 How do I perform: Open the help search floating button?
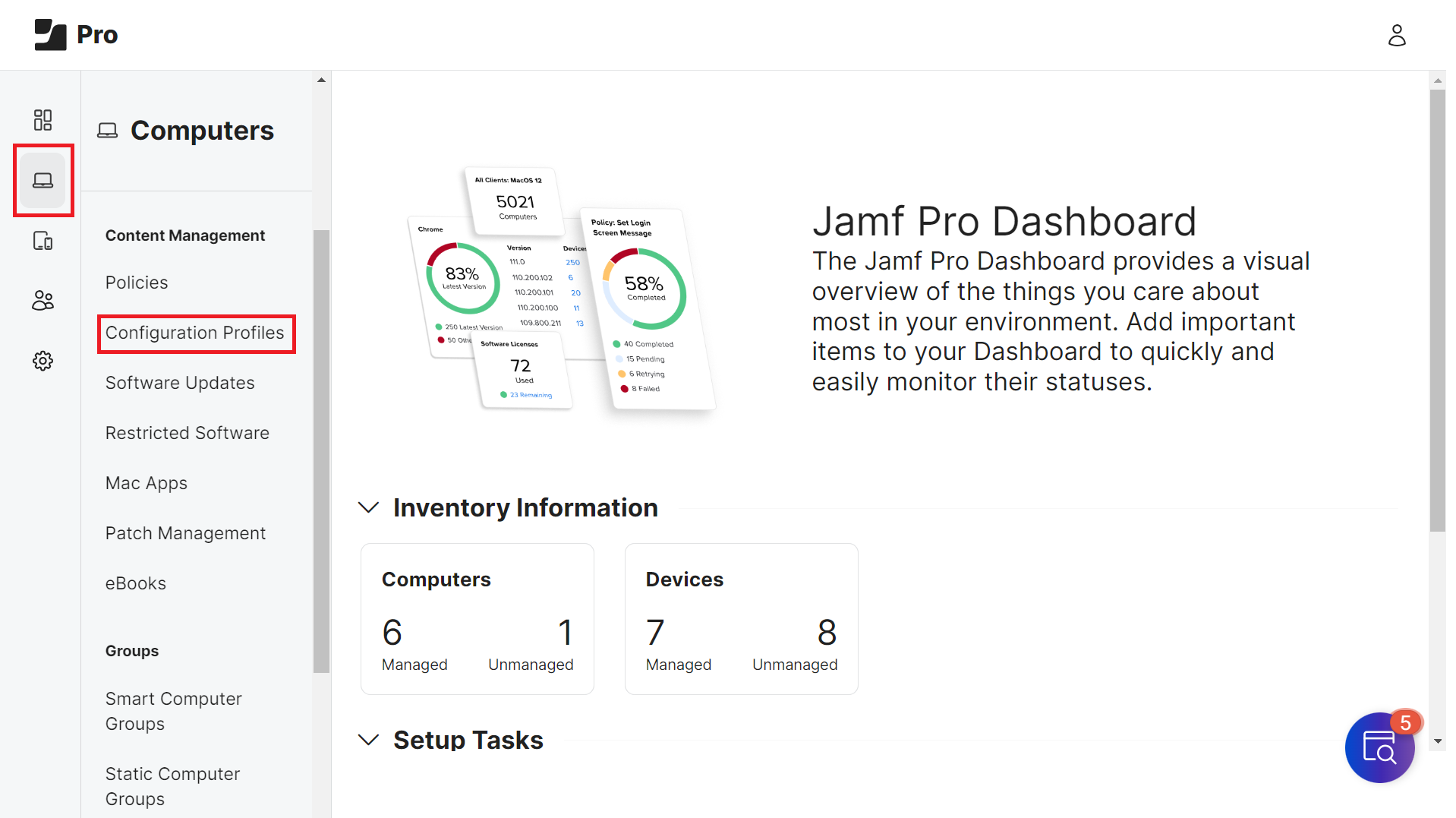point(1379,747)
